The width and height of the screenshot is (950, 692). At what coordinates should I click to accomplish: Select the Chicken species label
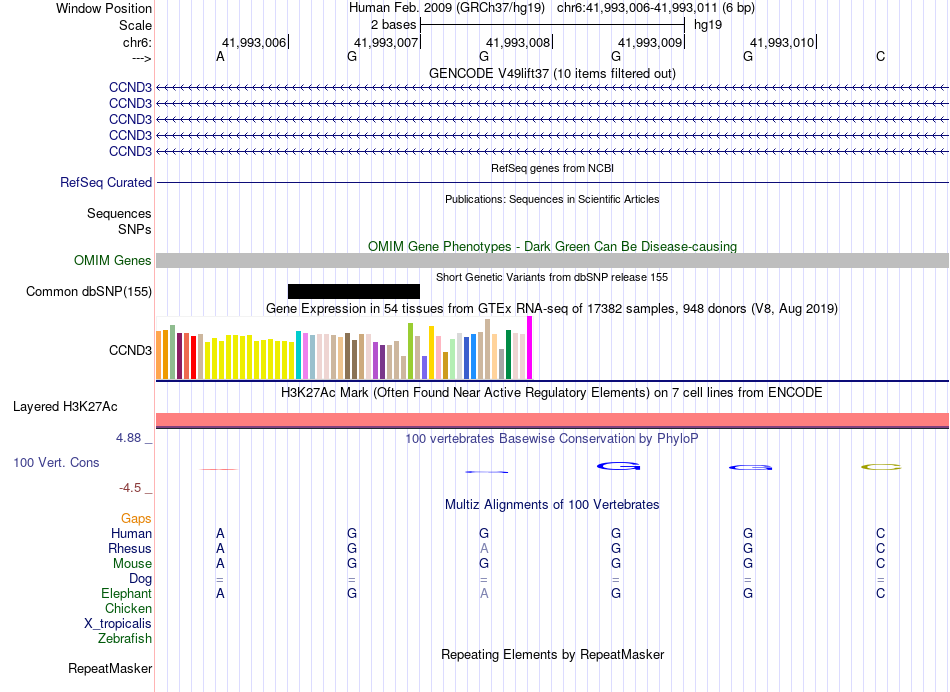click(128, 608)
